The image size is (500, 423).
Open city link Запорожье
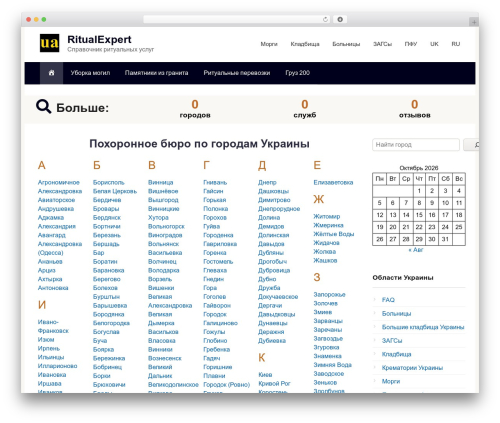tap(329, 295)
